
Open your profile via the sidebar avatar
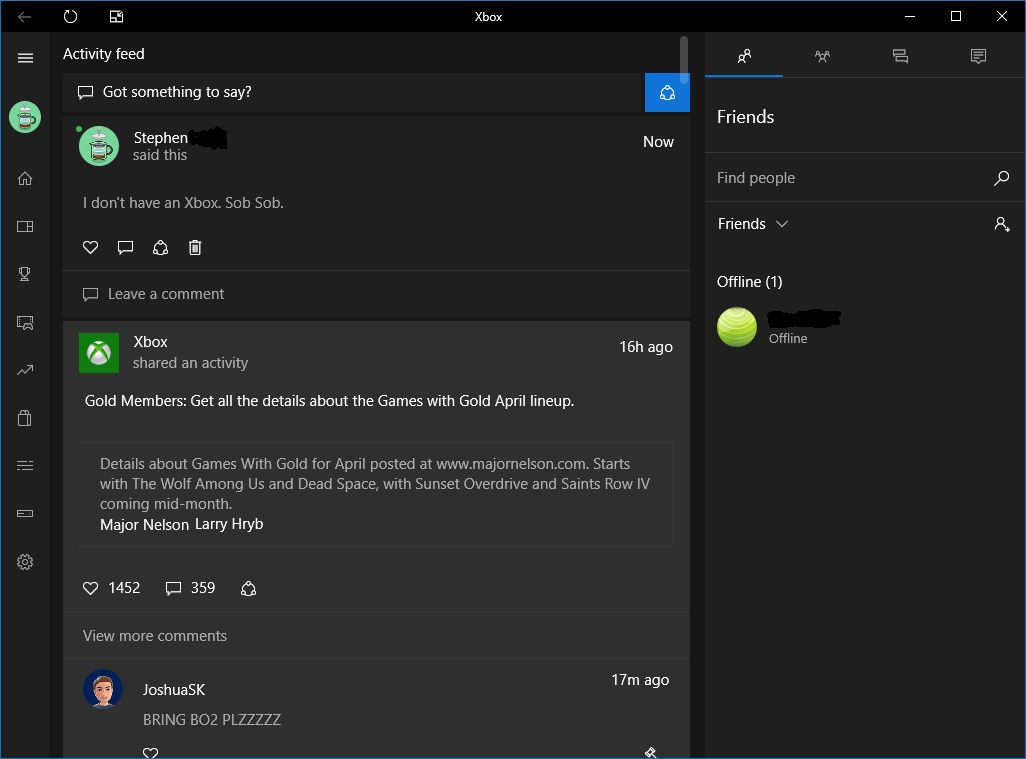[x=25, y=117]
